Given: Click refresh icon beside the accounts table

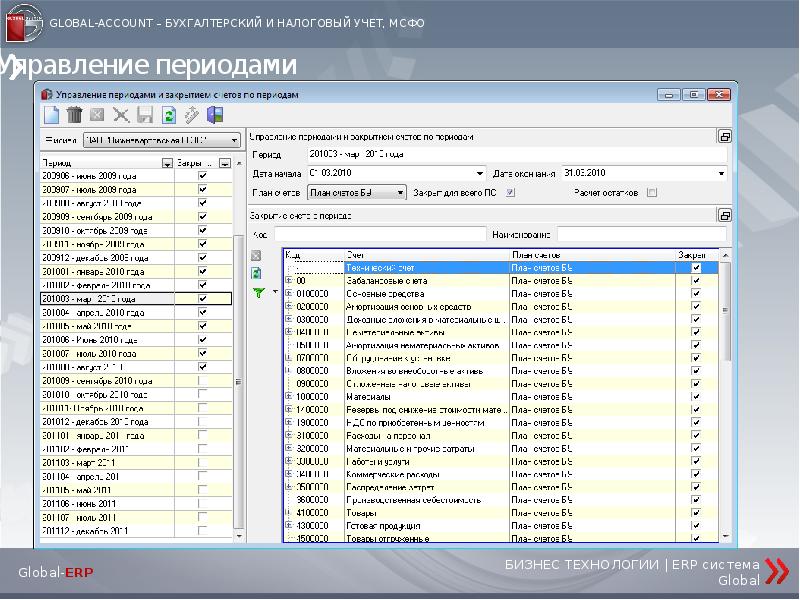Looking at the screenshot, I should pos(256,273).
